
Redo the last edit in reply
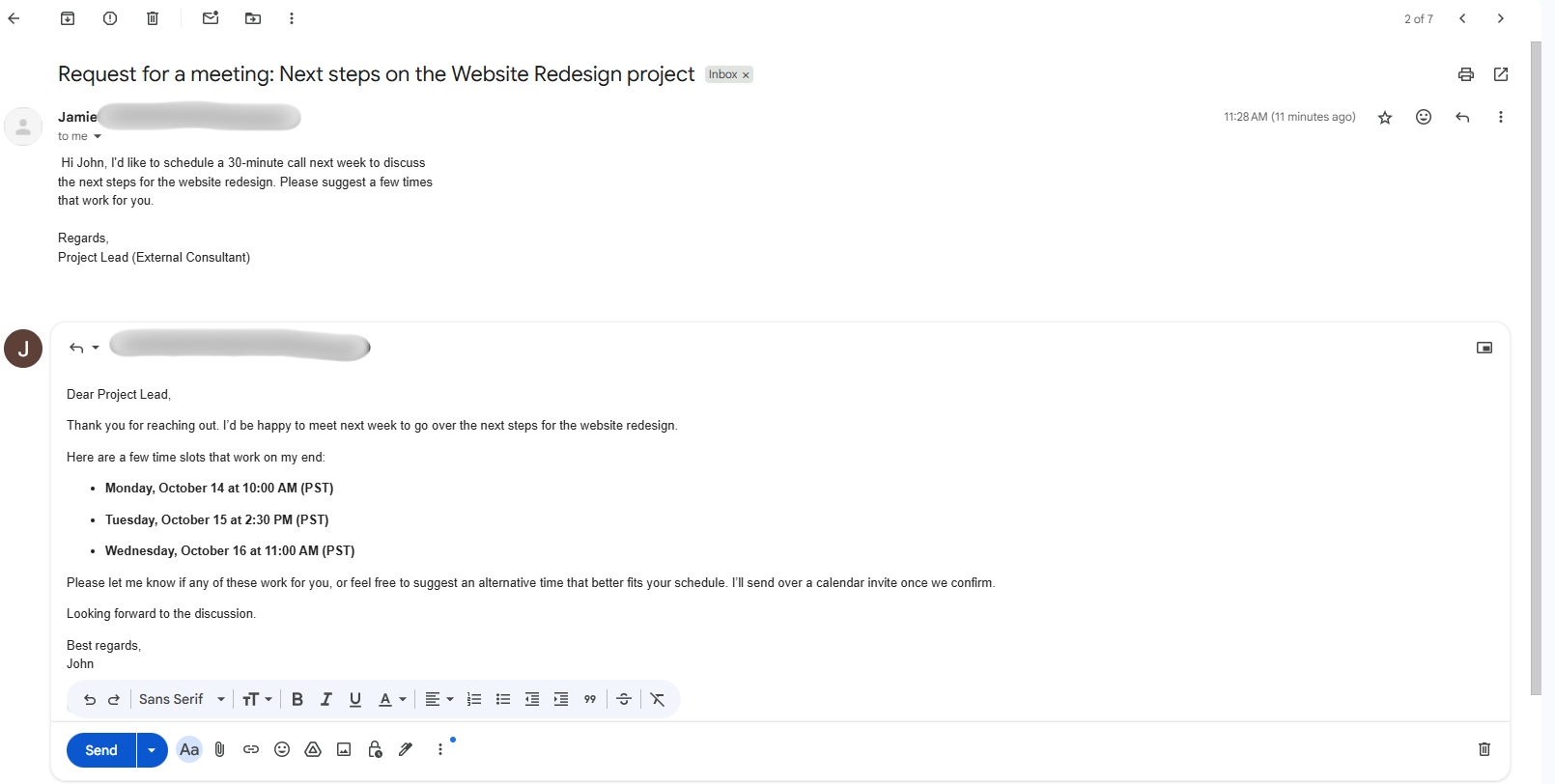coord(114,699)
